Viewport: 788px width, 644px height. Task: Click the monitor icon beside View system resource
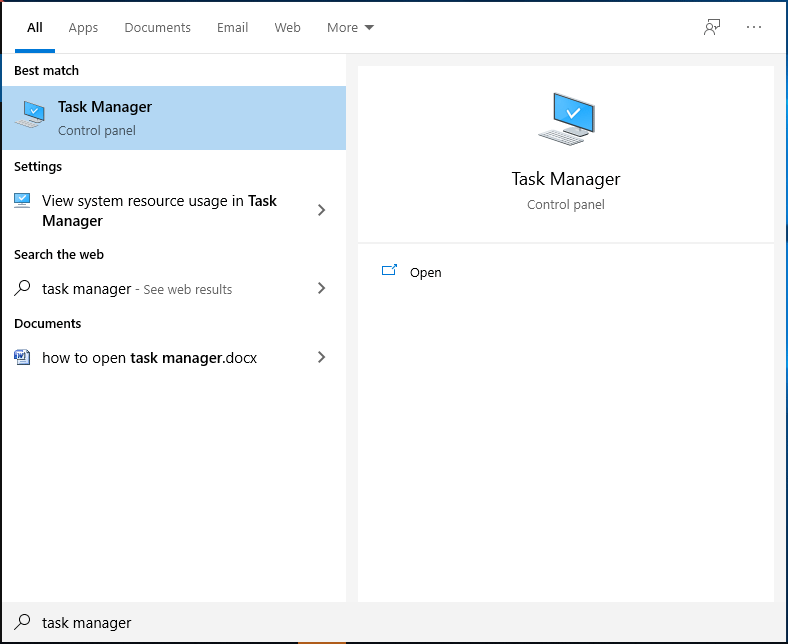pyautogui.click(x=22, y=201)
